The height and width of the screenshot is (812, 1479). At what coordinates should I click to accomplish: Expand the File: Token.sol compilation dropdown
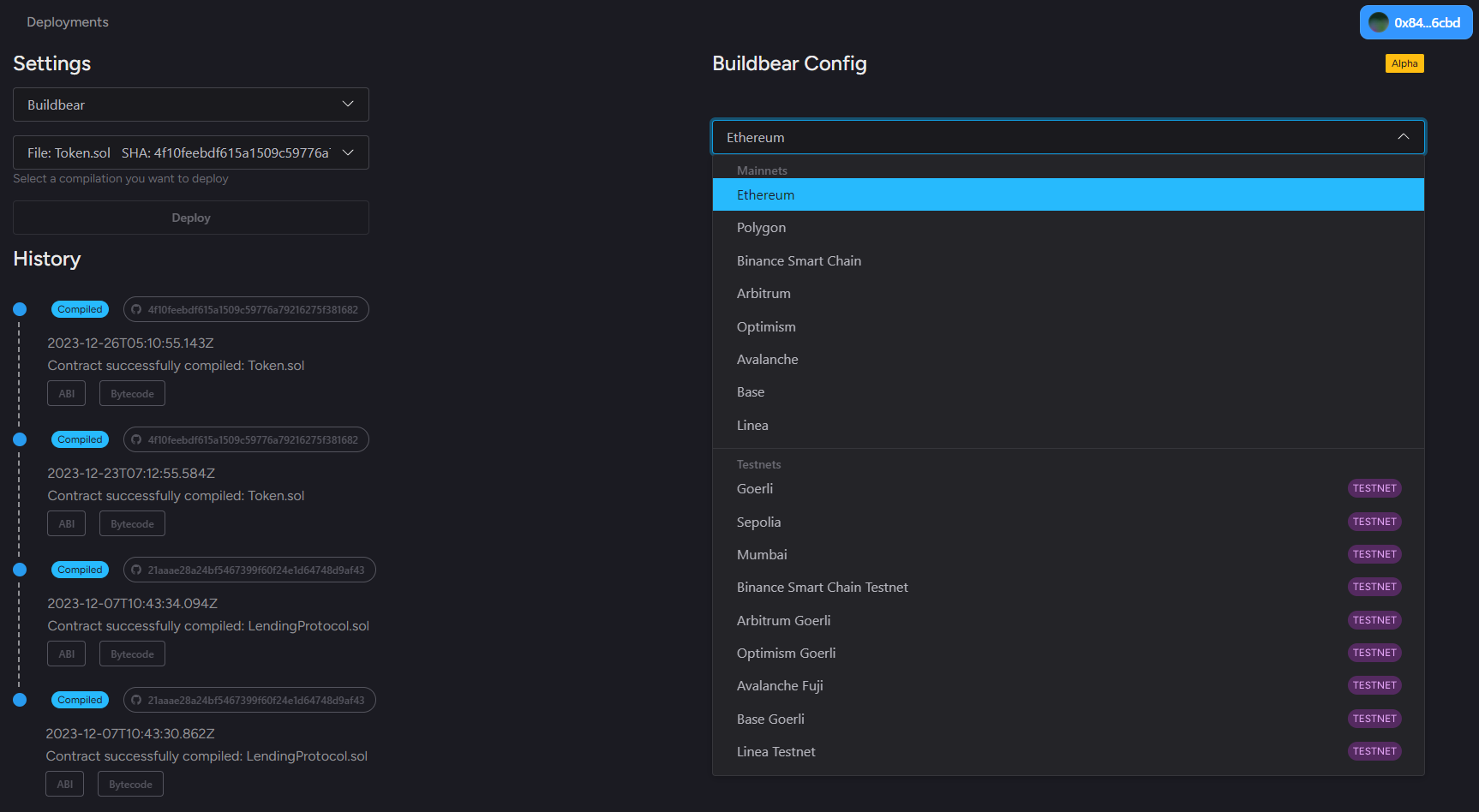[x=191, y=152]
